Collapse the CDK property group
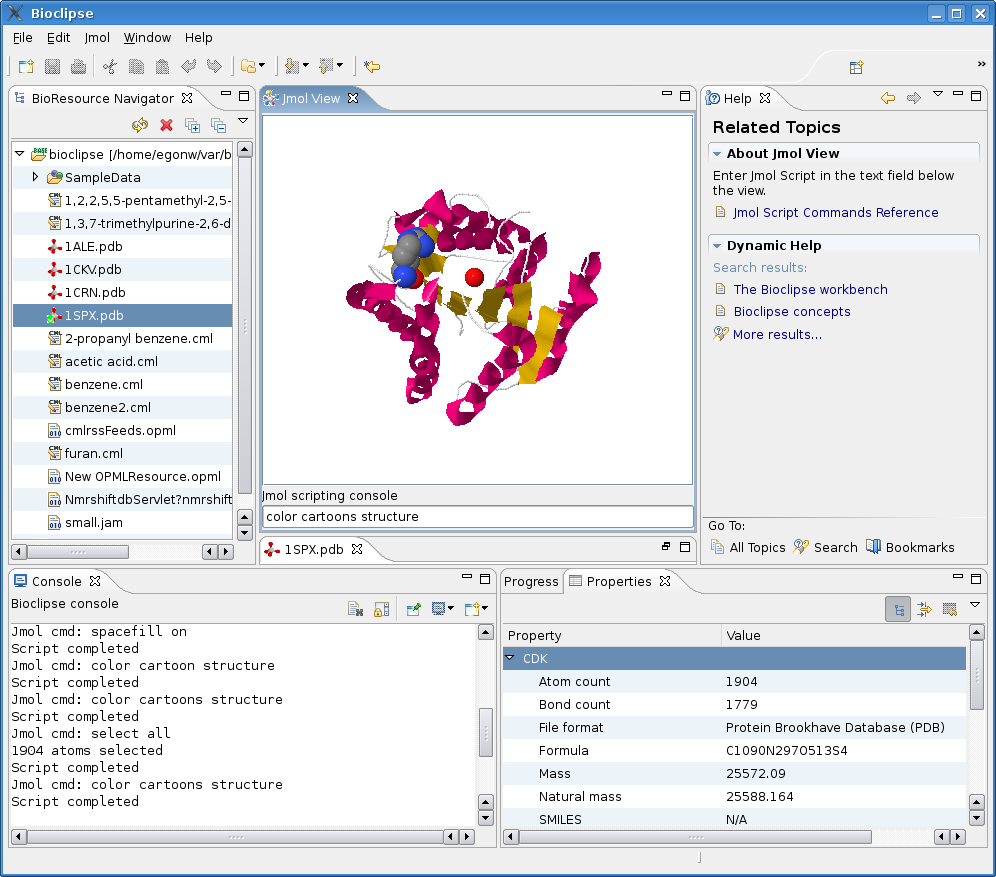996x877 pixels. pos(510,658)
